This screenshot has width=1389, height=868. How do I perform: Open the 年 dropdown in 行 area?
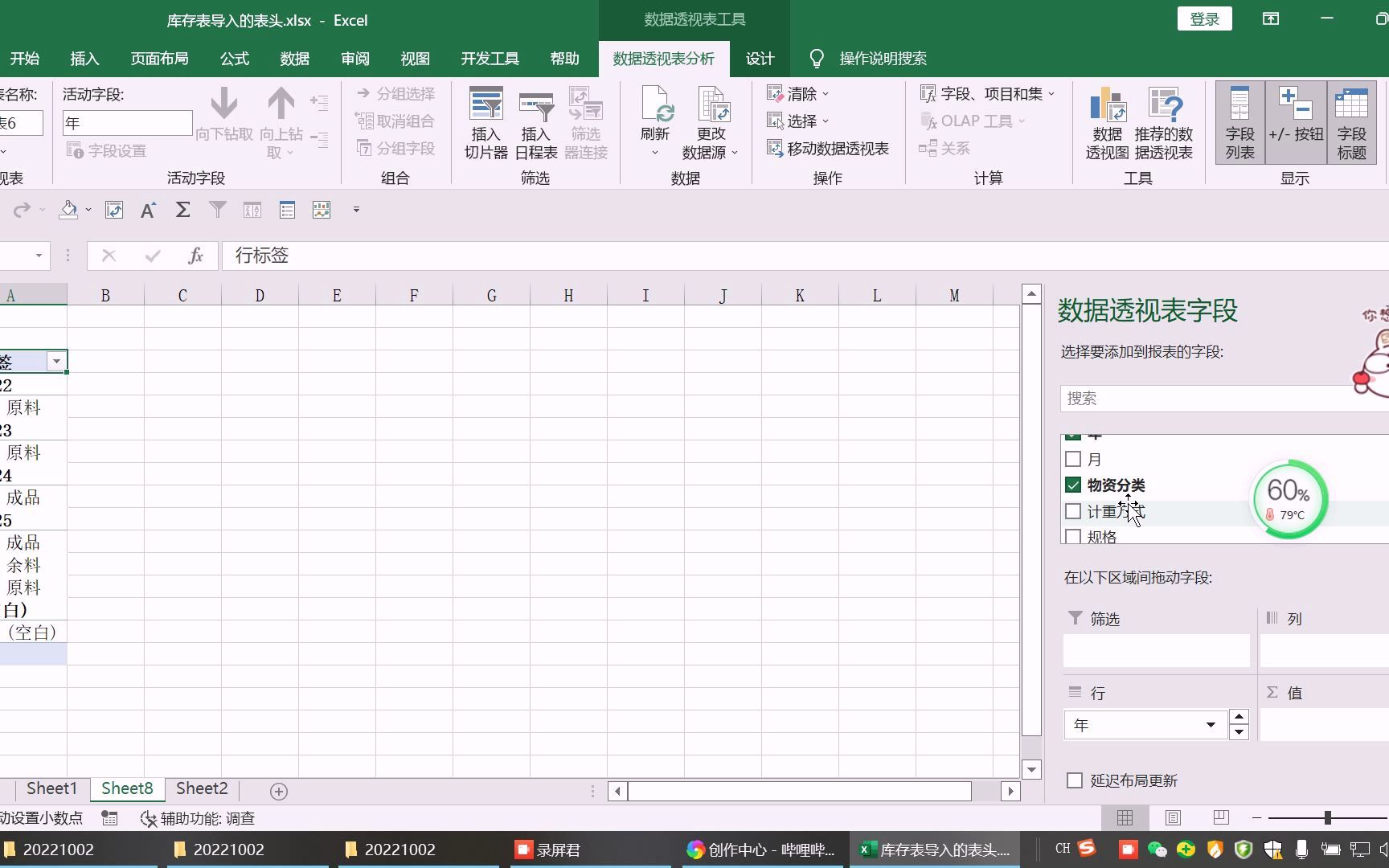[1212, 724]
